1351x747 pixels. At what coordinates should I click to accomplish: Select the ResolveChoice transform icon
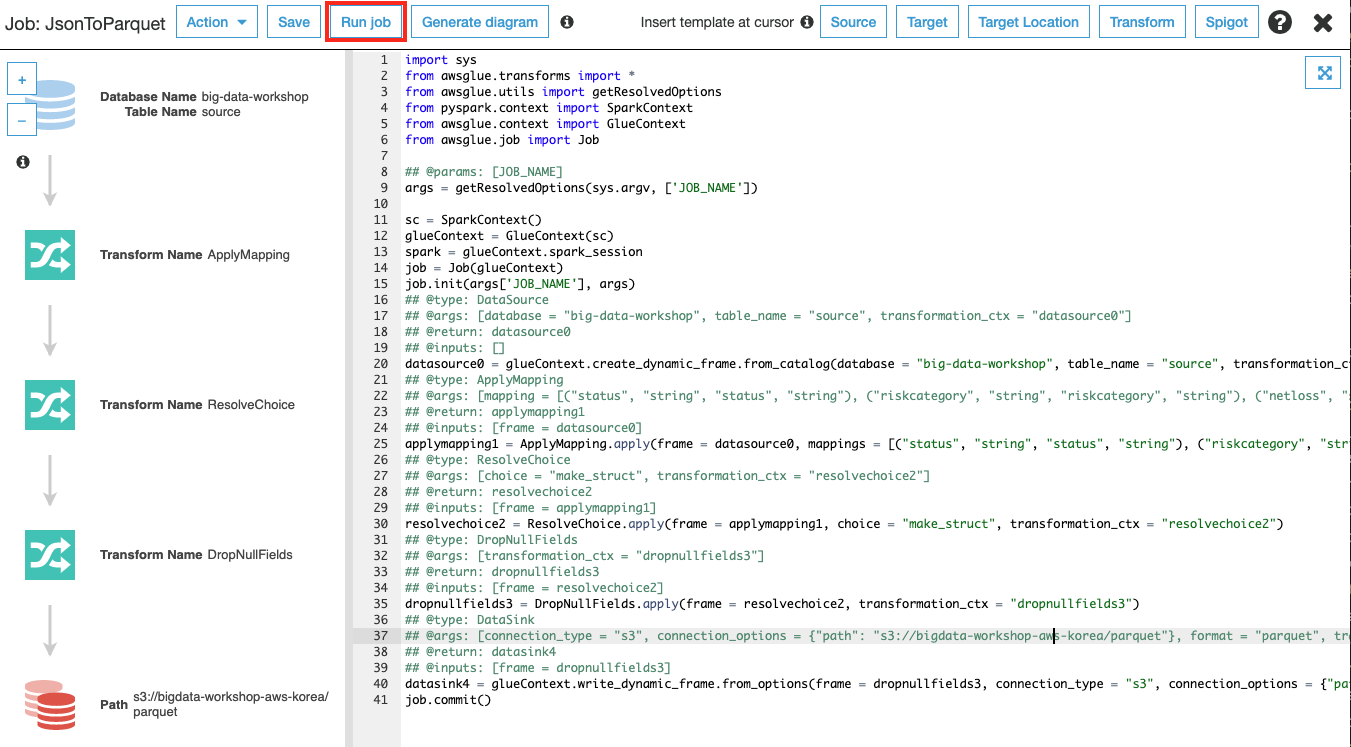point(50,405)
